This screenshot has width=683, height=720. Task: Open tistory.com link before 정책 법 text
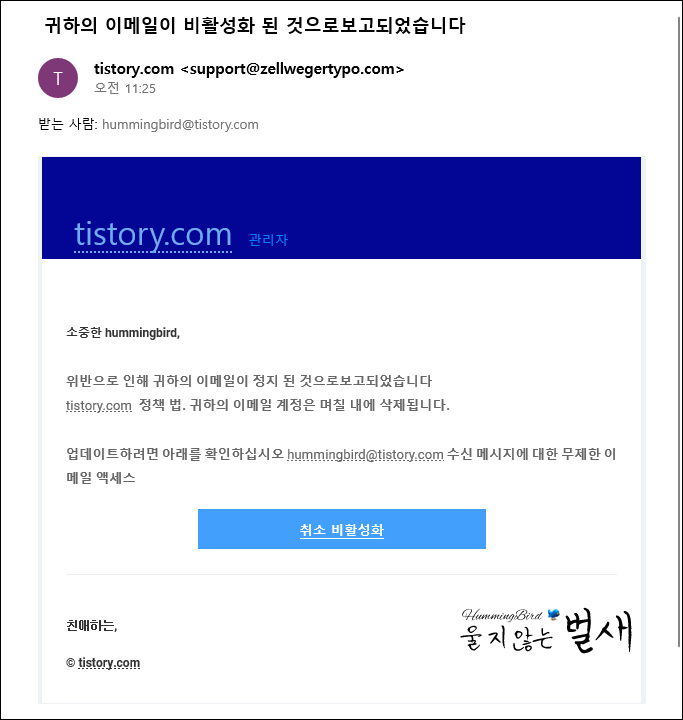[99, 405]
